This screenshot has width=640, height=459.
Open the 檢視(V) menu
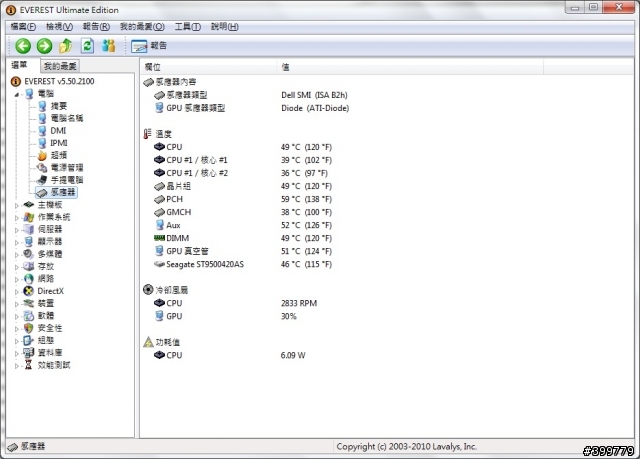click(x=59, y=27)
